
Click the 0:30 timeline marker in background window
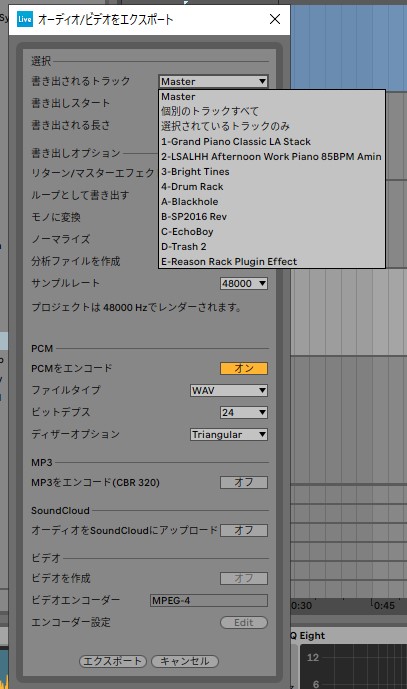tap(302, 605)
